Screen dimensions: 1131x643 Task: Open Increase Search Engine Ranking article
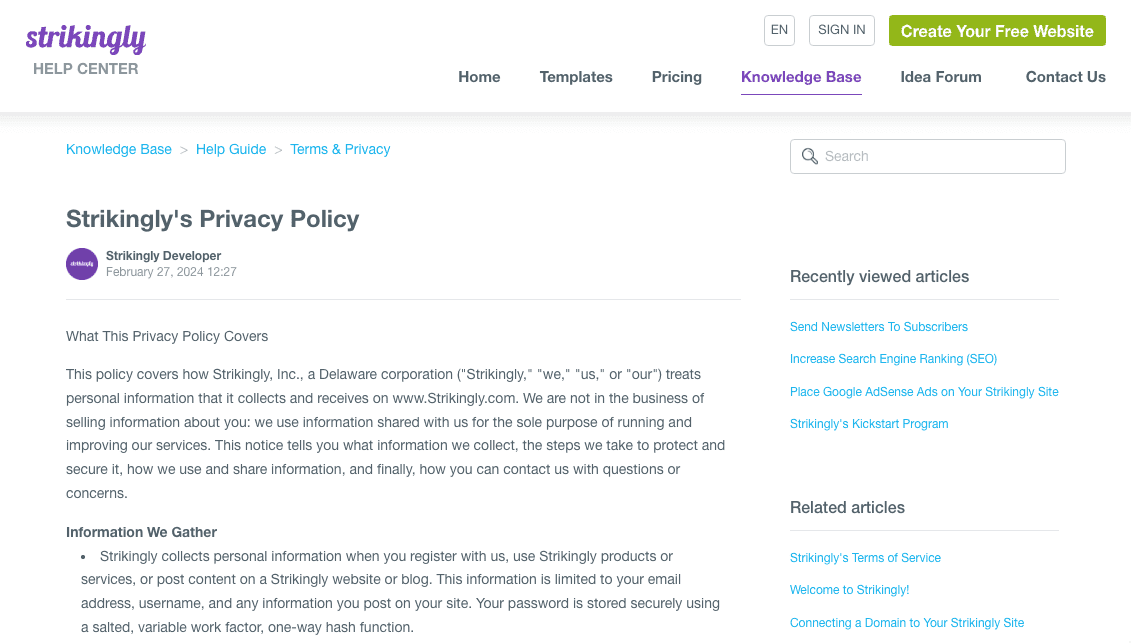pos(893,359)
